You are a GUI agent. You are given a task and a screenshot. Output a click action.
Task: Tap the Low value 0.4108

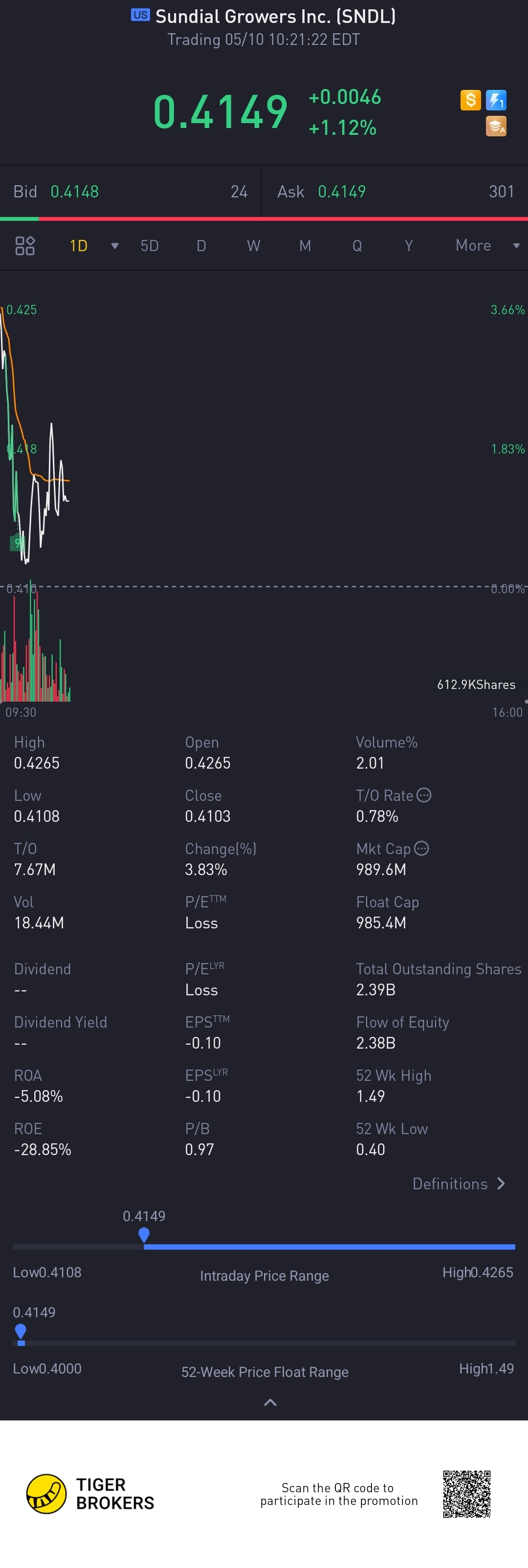coord(37,816)
